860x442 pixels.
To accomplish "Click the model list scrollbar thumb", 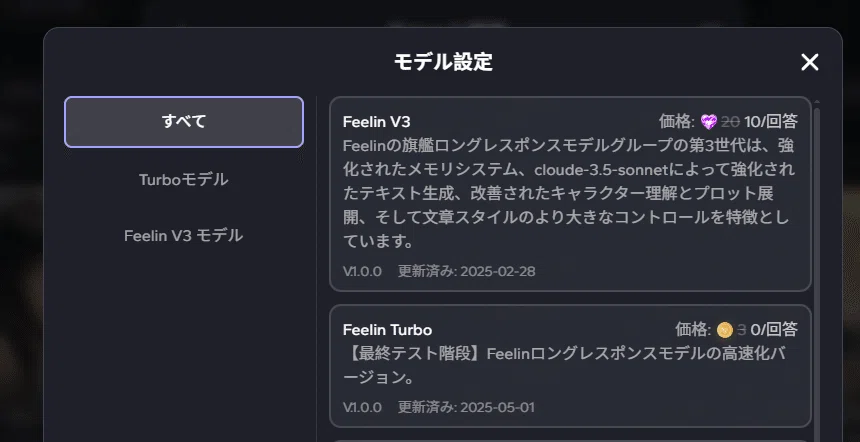I will point(817,274).
